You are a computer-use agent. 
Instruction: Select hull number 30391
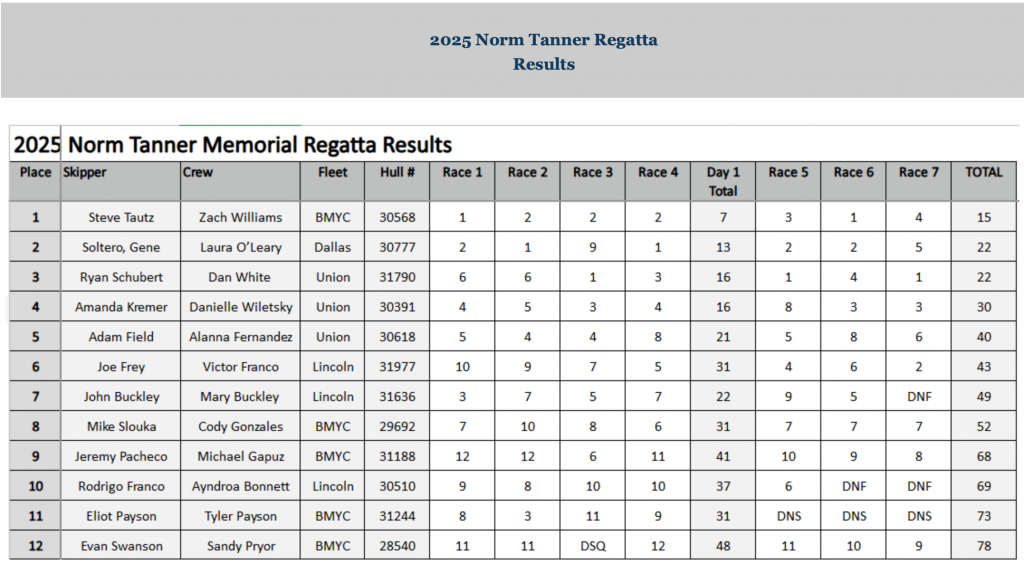coord(397,307)
